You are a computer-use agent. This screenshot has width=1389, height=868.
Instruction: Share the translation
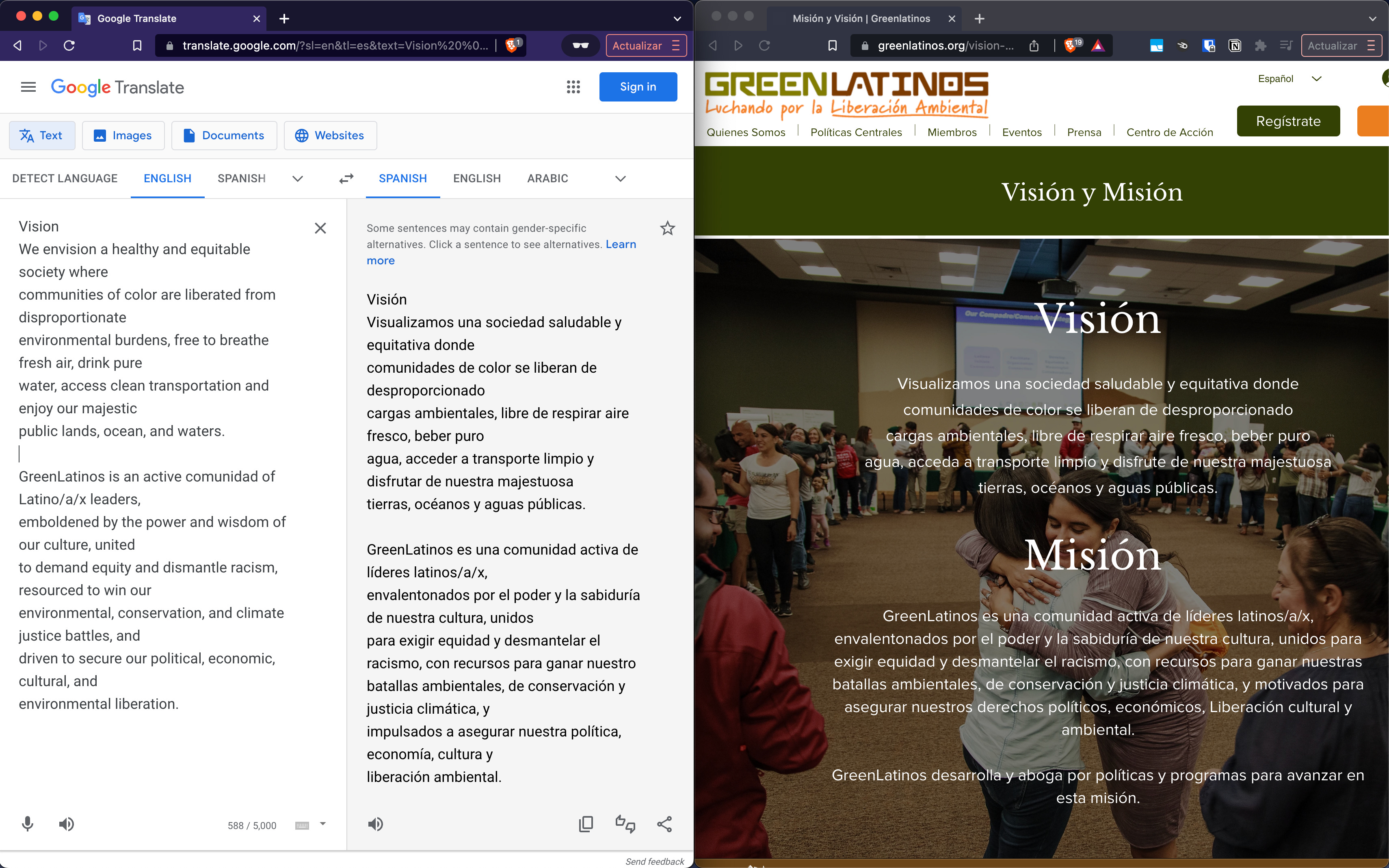[x=664, y=825]
